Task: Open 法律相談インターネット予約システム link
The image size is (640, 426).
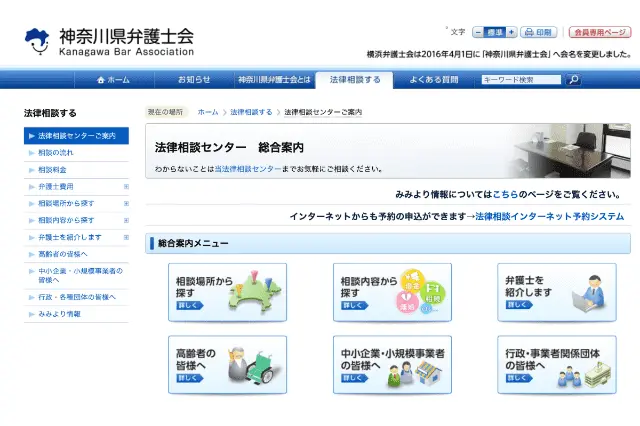Action: point(549,216)
